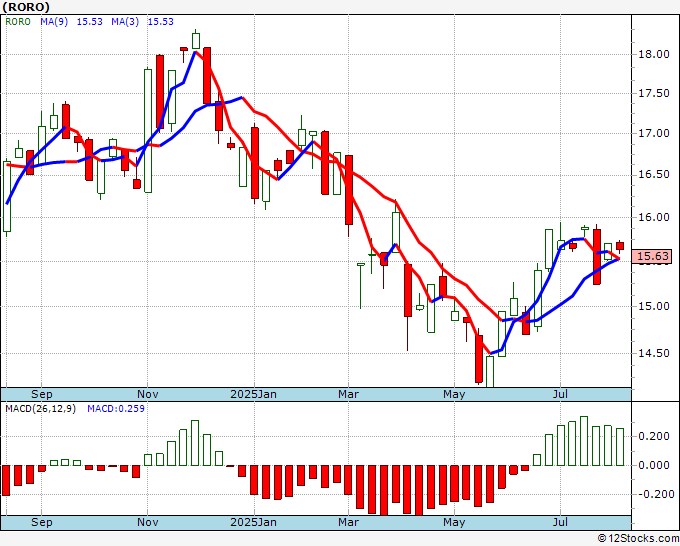Click the Jul label on price chart axis
This screenshot has height=546, width=680.
pyautogui.click(x=560, y=394)
